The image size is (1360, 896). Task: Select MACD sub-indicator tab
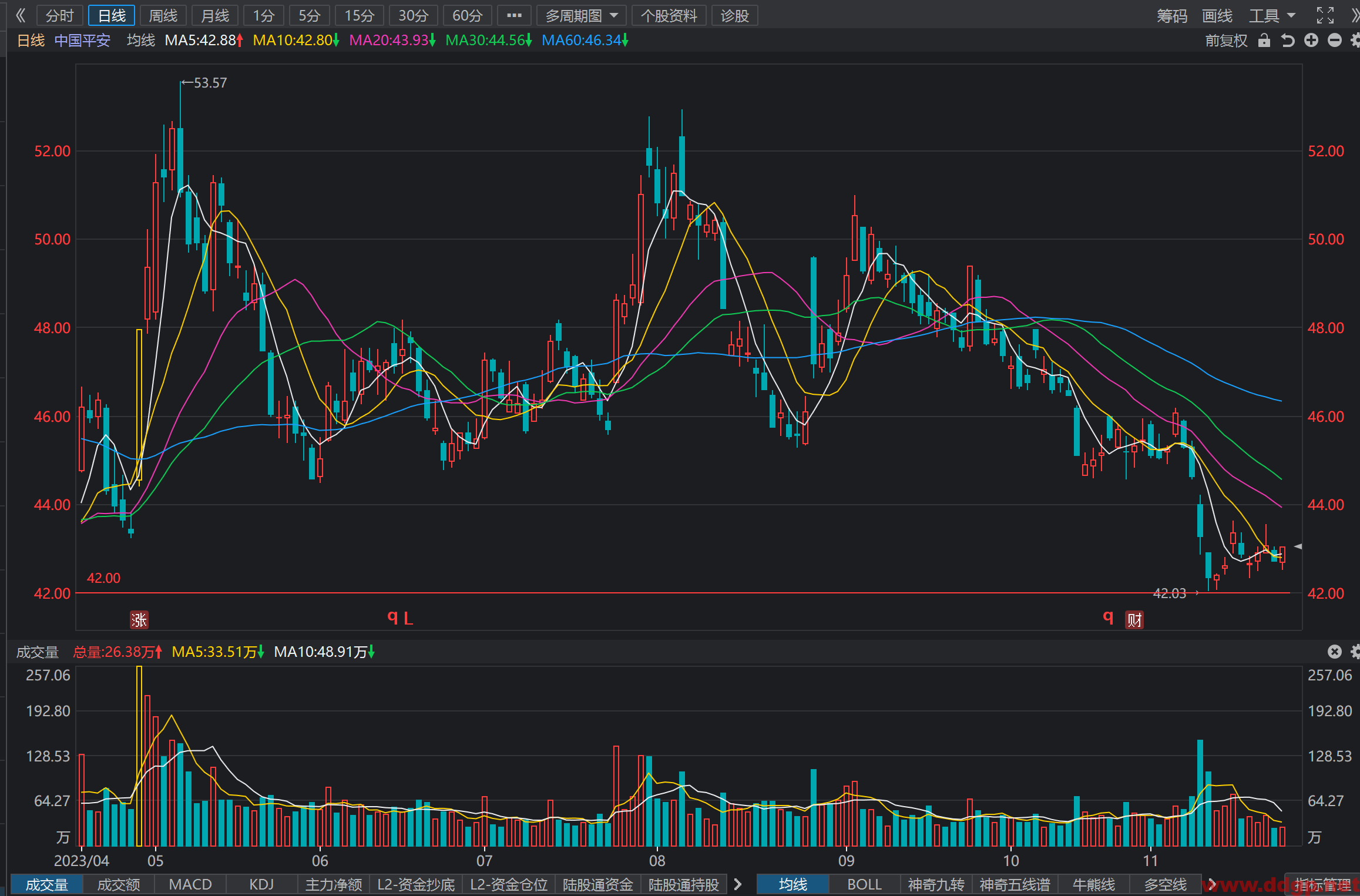pos(190,884)
